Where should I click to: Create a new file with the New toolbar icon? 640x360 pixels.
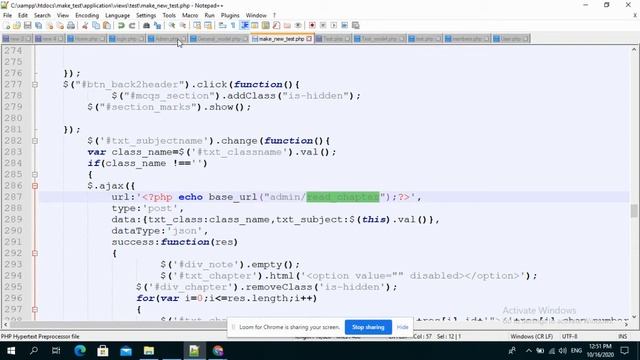(7, 25)
